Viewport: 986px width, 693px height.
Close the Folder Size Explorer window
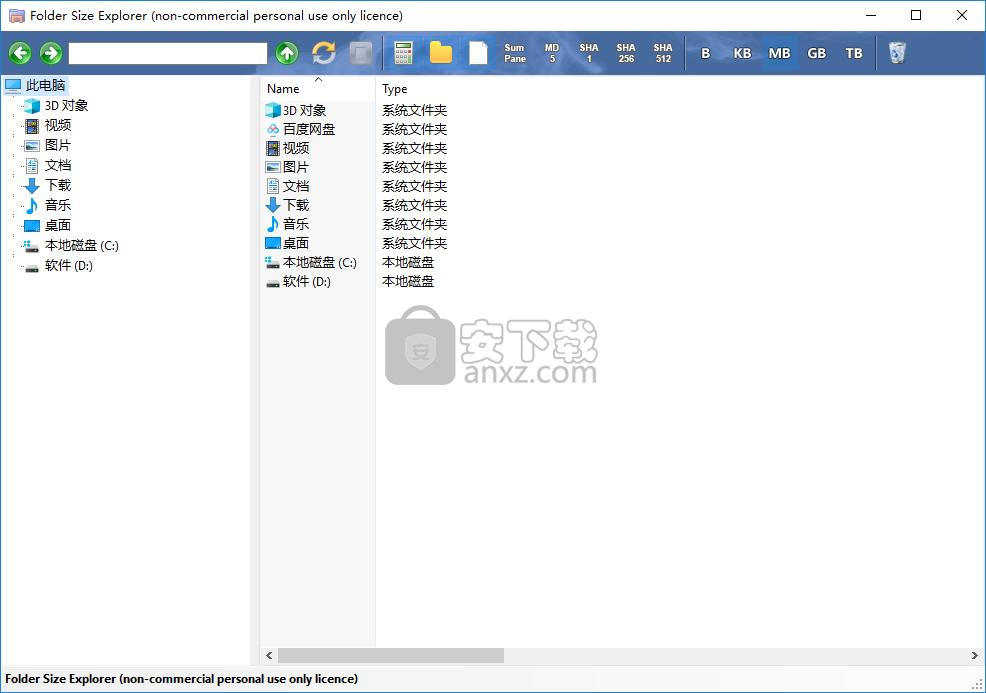click(x=961, y=15)
